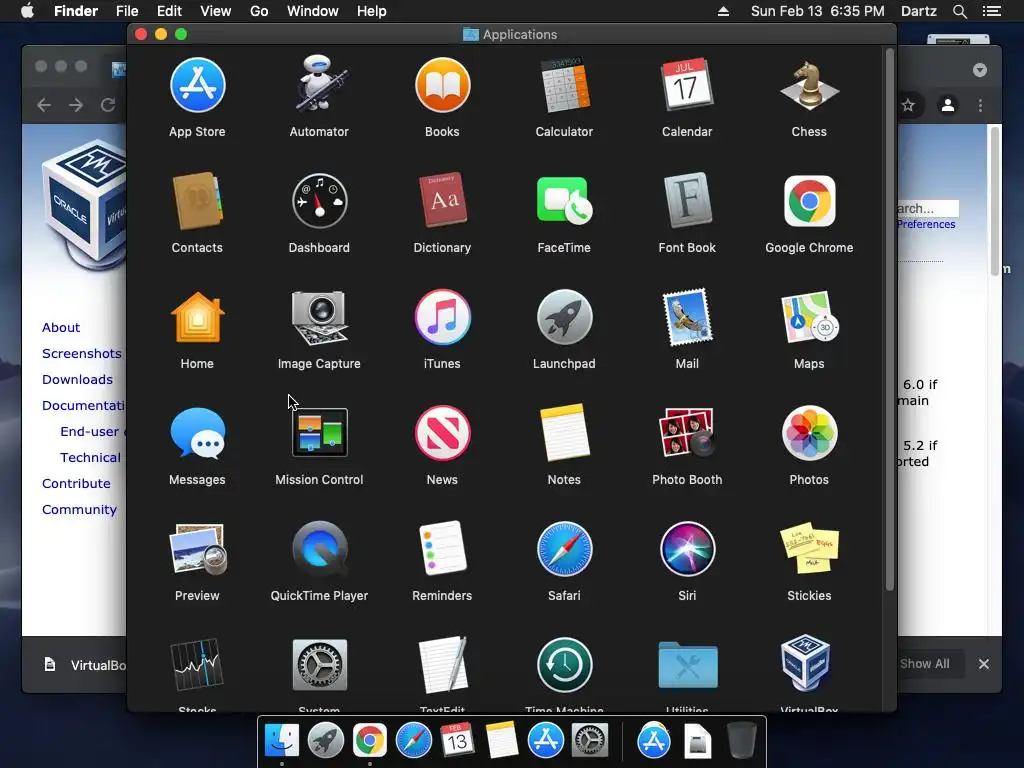Open the Finder menu in menu bar
Image resolution: width=1024 pixels, height=768 pixels.
[76, 11]
